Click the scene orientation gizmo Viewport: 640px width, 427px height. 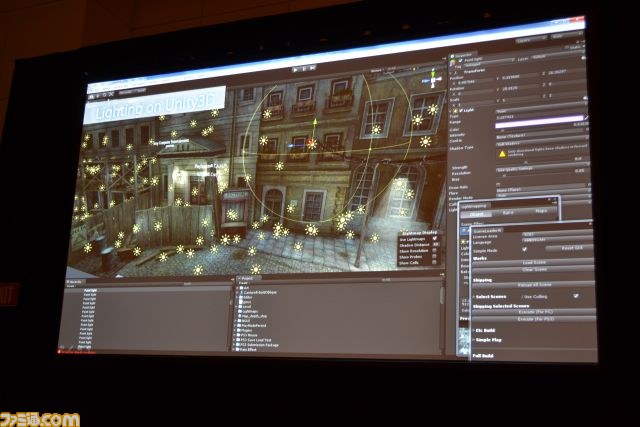tap(433, 80)
